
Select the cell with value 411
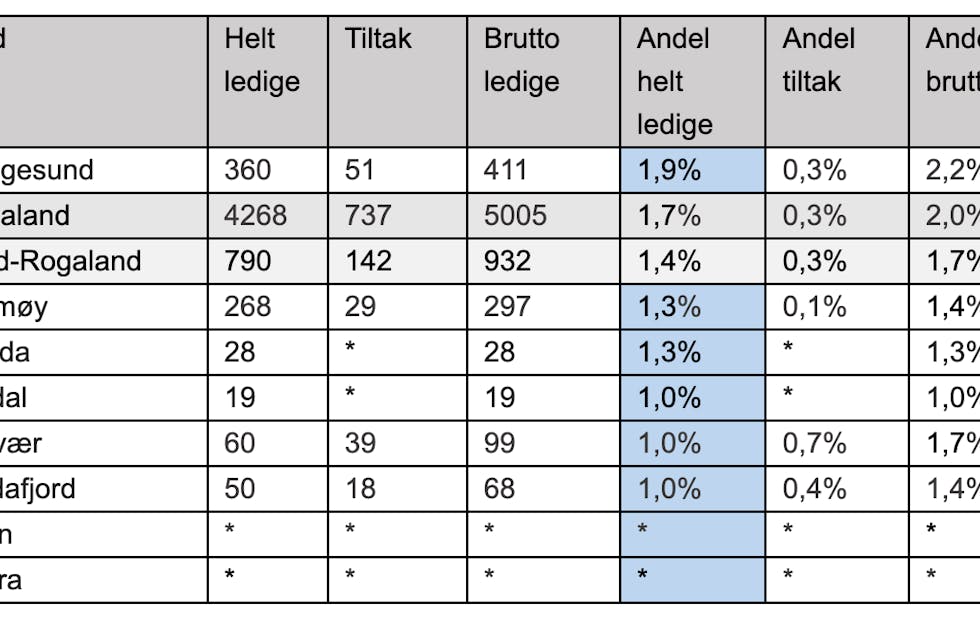pos(505,170)
